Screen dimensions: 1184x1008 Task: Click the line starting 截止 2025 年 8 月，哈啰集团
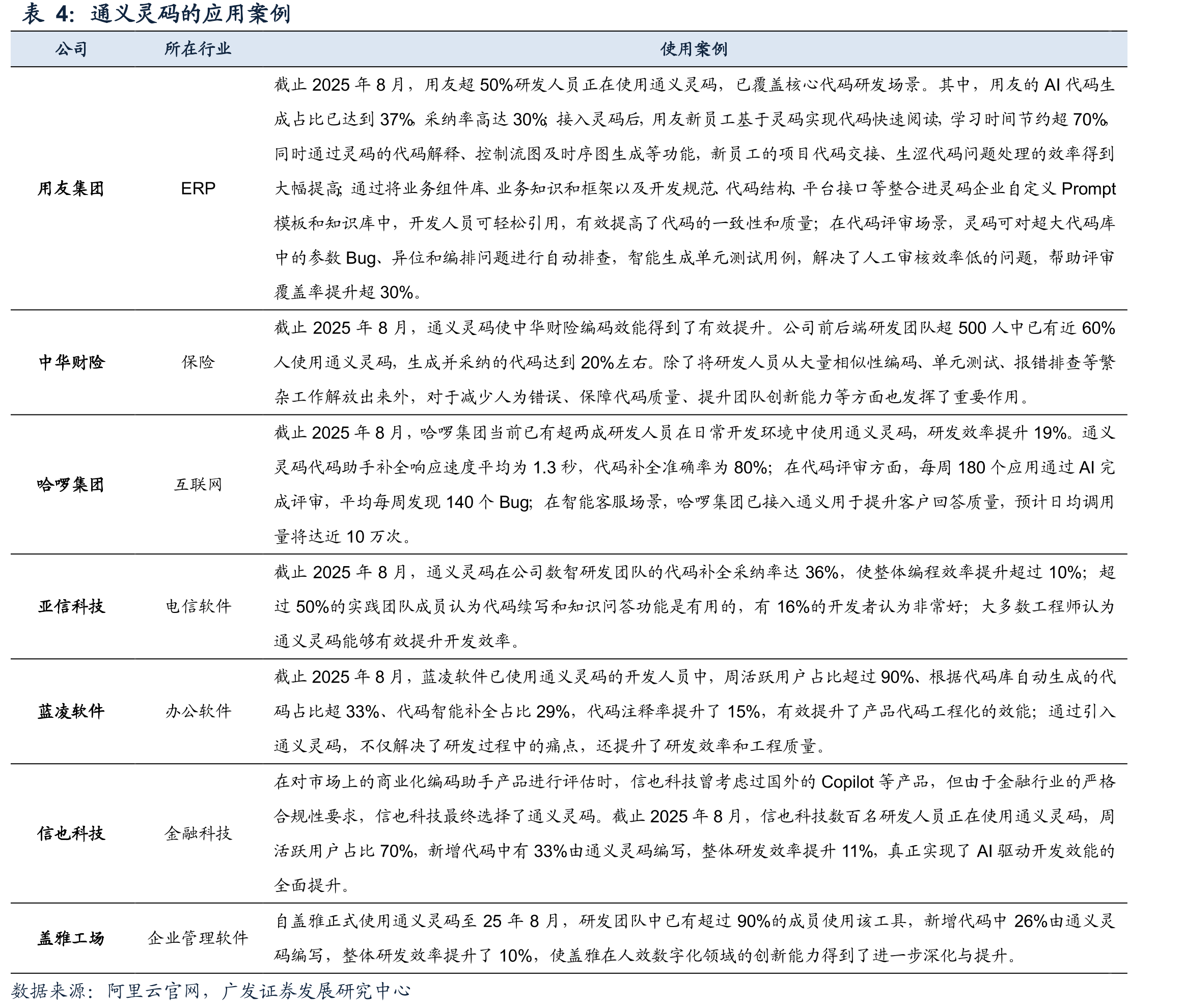pos(694,433)
